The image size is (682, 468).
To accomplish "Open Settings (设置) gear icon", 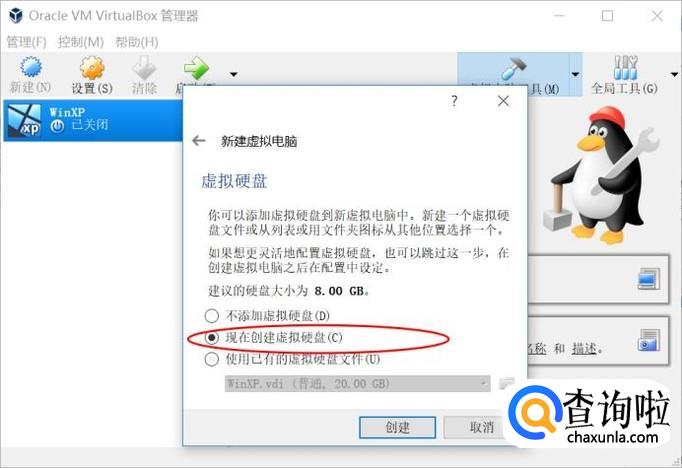I will 92,68.
